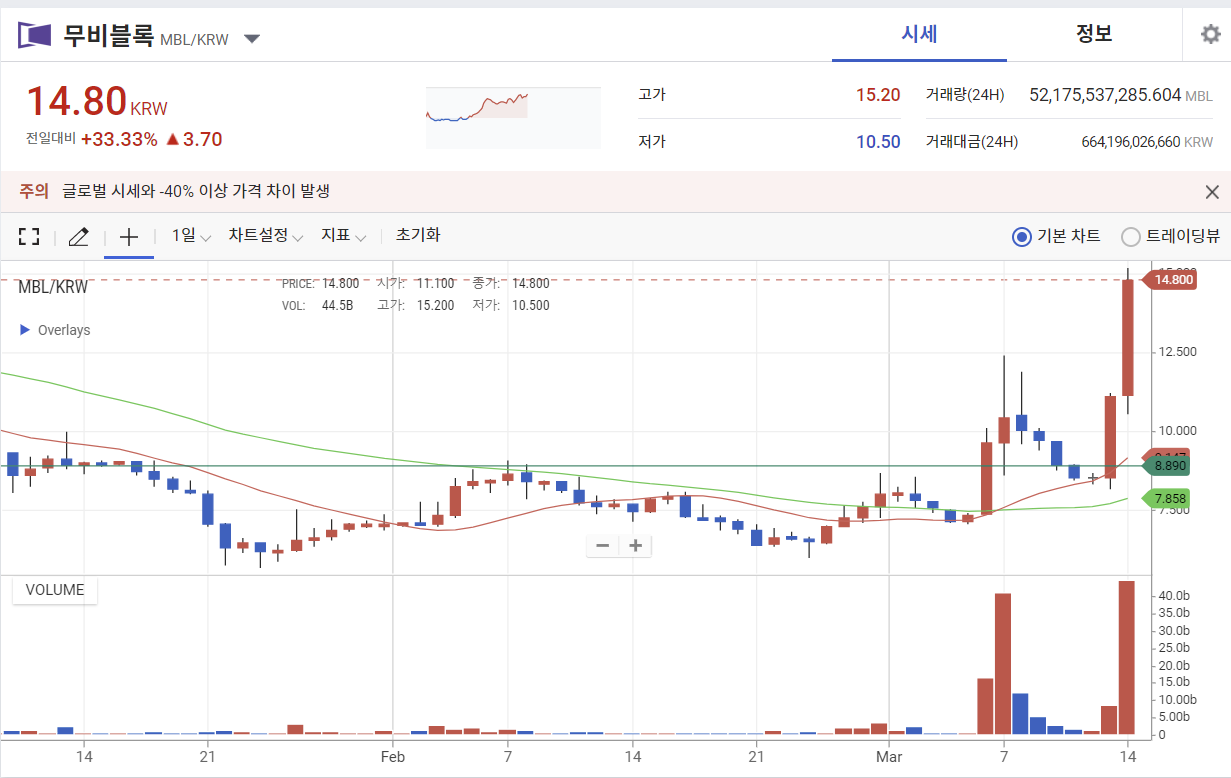Viewport: 1231px width, 778px height.
Task: Enter fullscreen chart view
Action: [x=28, y=236]
